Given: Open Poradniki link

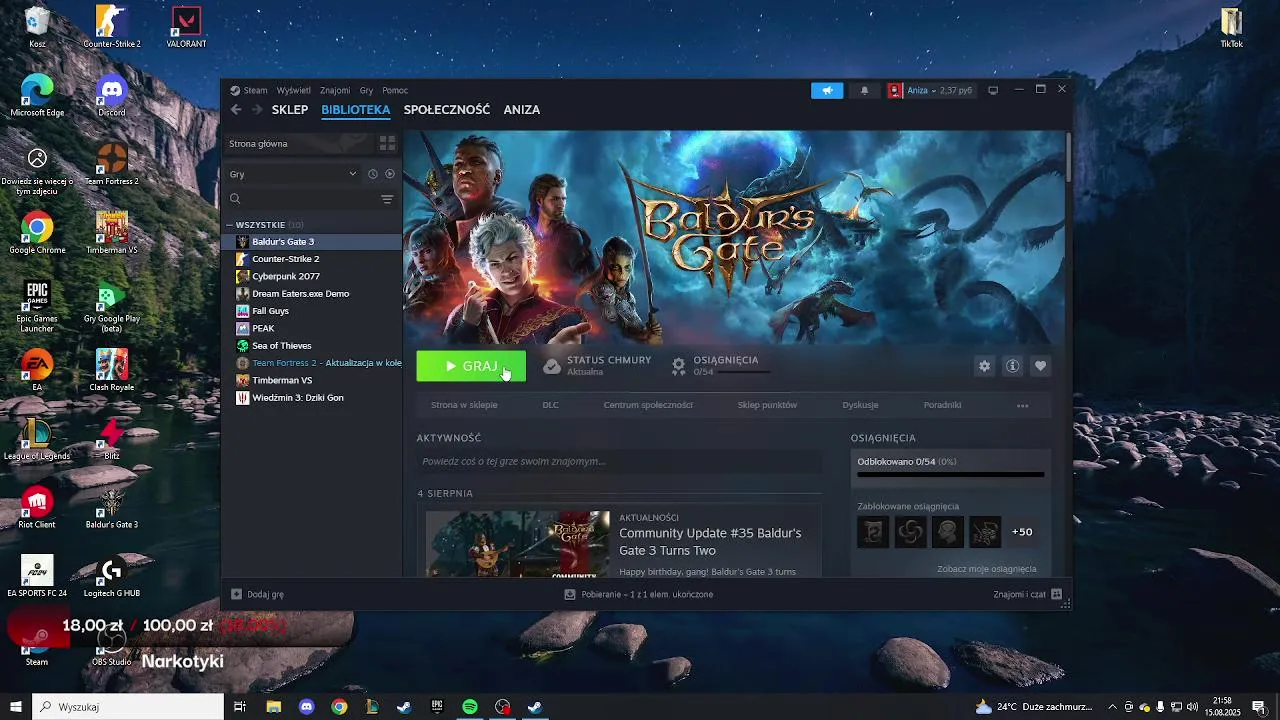Looking at the screenshot, I should 942,405.
